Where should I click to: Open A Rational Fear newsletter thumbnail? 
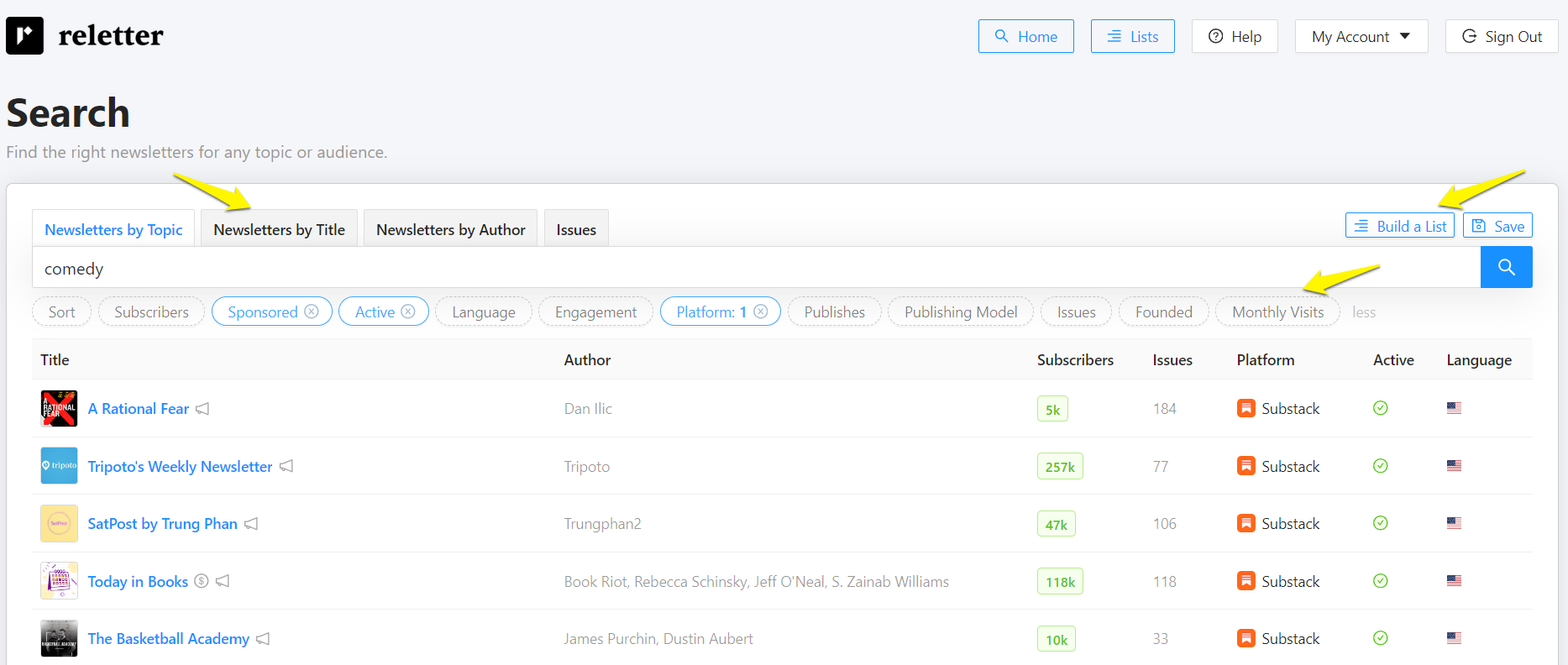pos(59,409)
